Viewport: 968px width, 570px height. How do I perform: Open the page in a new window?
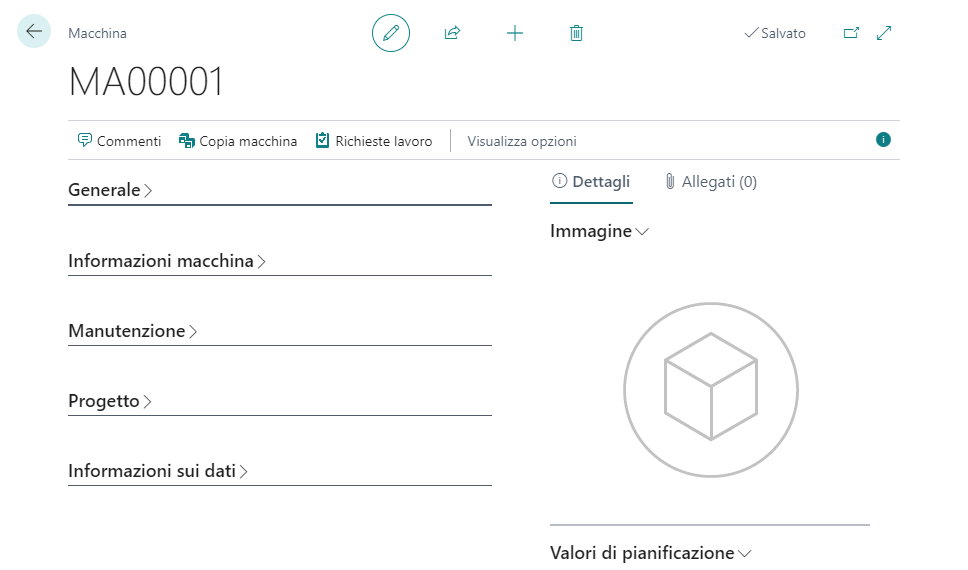click(851, 33)
